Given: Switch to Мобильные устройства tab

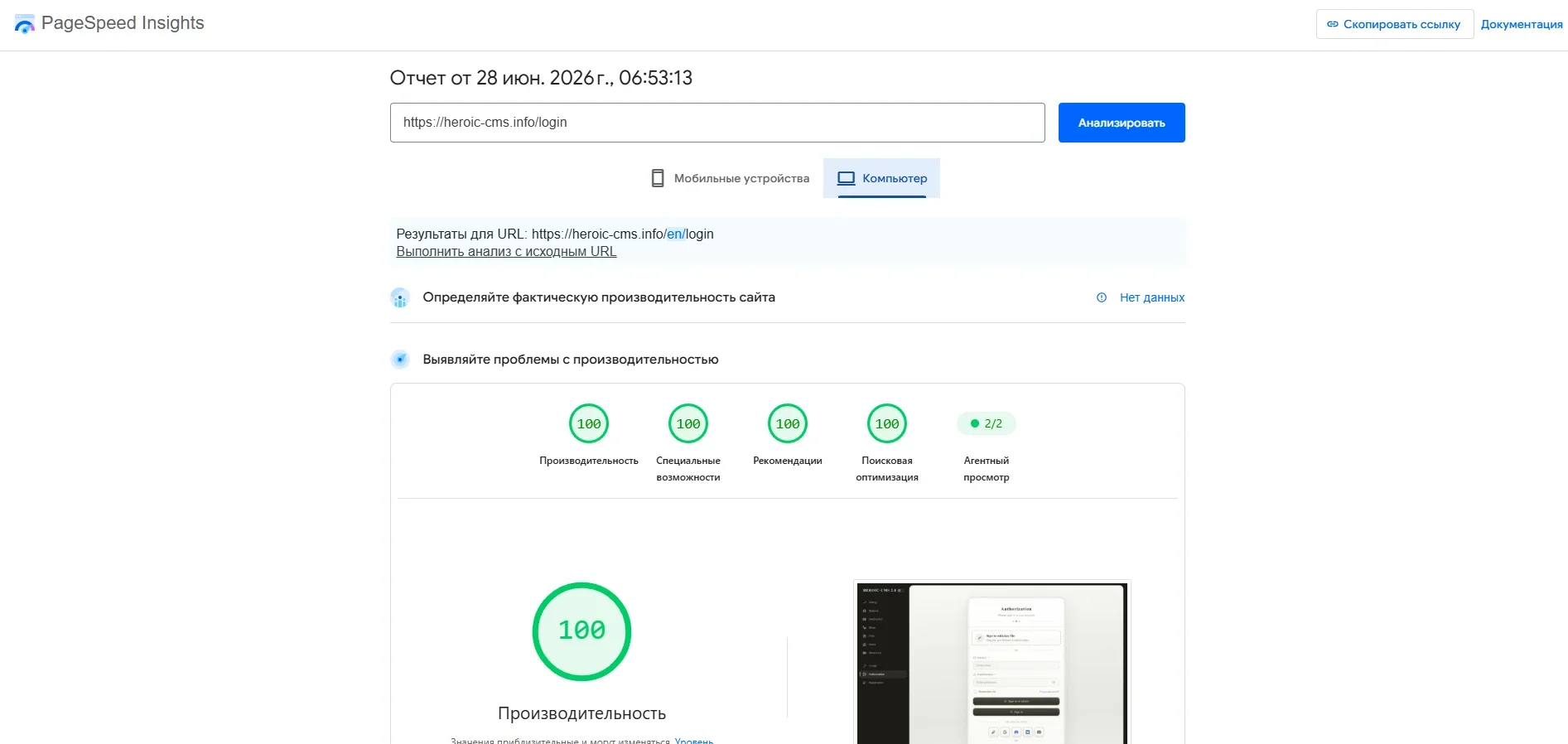Looking at the screenshot, I should point(730,178).
